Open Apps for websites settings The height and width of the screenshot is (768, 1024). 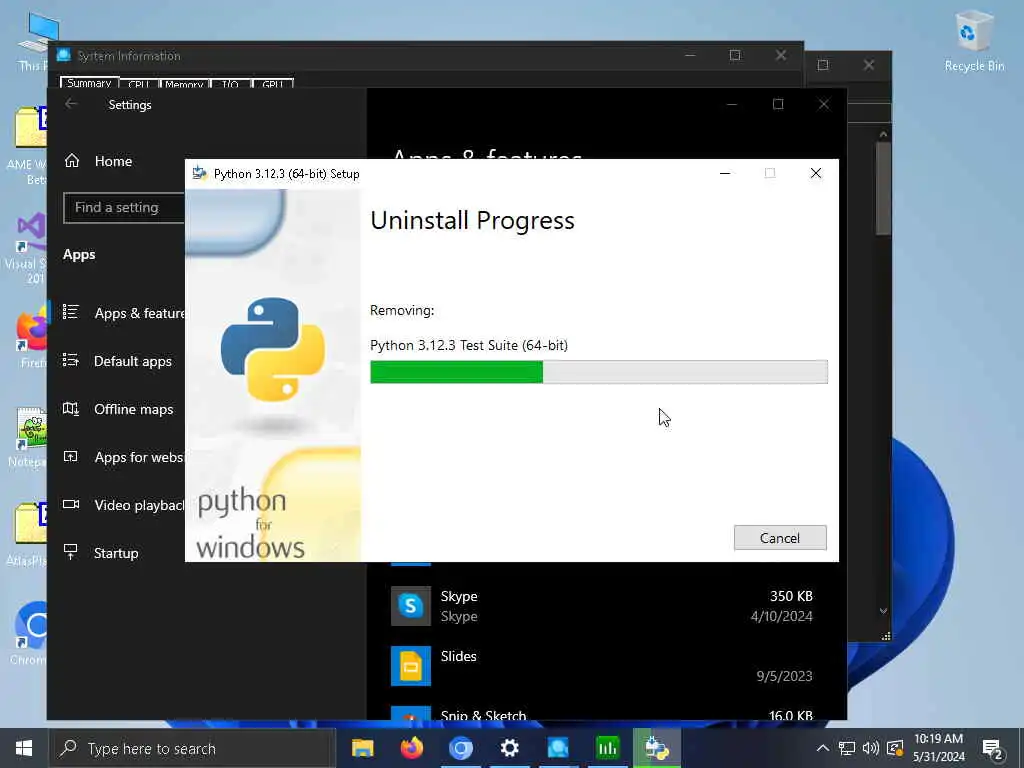[x=123, y=457]
